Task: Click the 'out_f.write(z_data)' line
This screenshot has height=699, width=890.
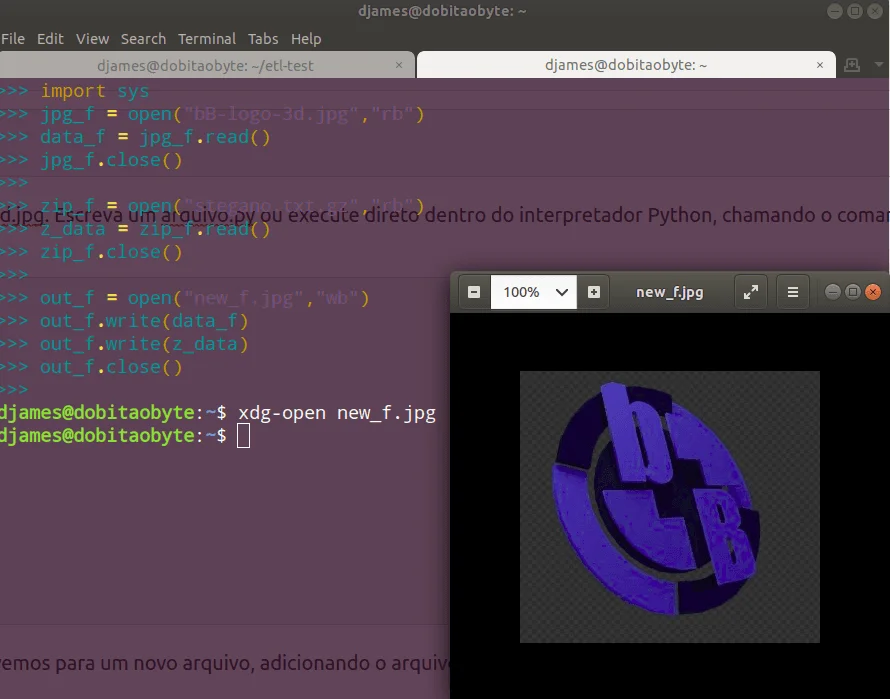Action: point(144,344)
